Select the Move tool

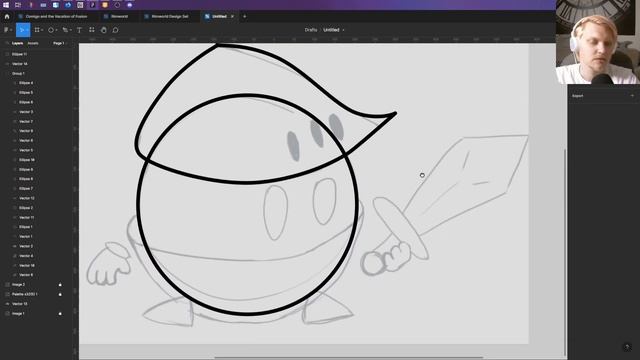[22, 30]
